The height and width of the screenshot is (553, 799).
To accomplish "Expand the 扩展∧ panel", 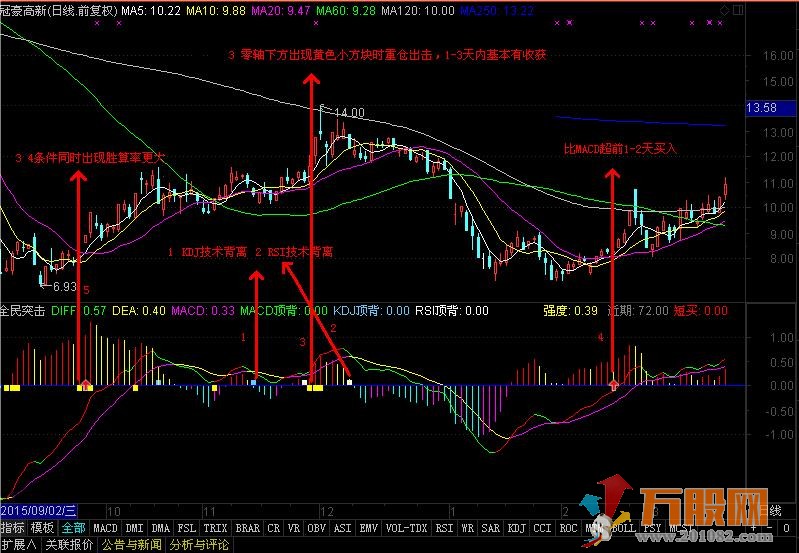I will (x=19, y=545).
